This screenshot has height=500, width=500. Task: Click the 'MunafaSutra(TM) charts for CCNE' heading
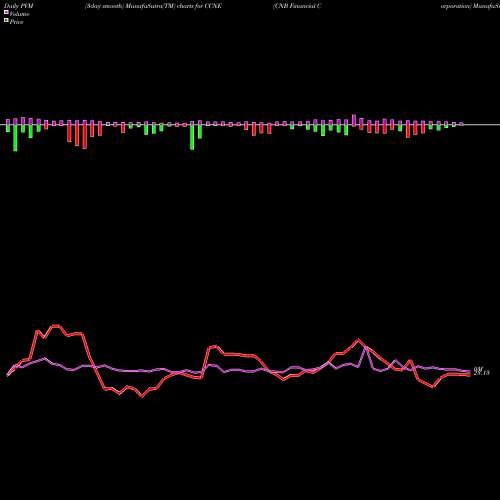[x=173, y=6]
